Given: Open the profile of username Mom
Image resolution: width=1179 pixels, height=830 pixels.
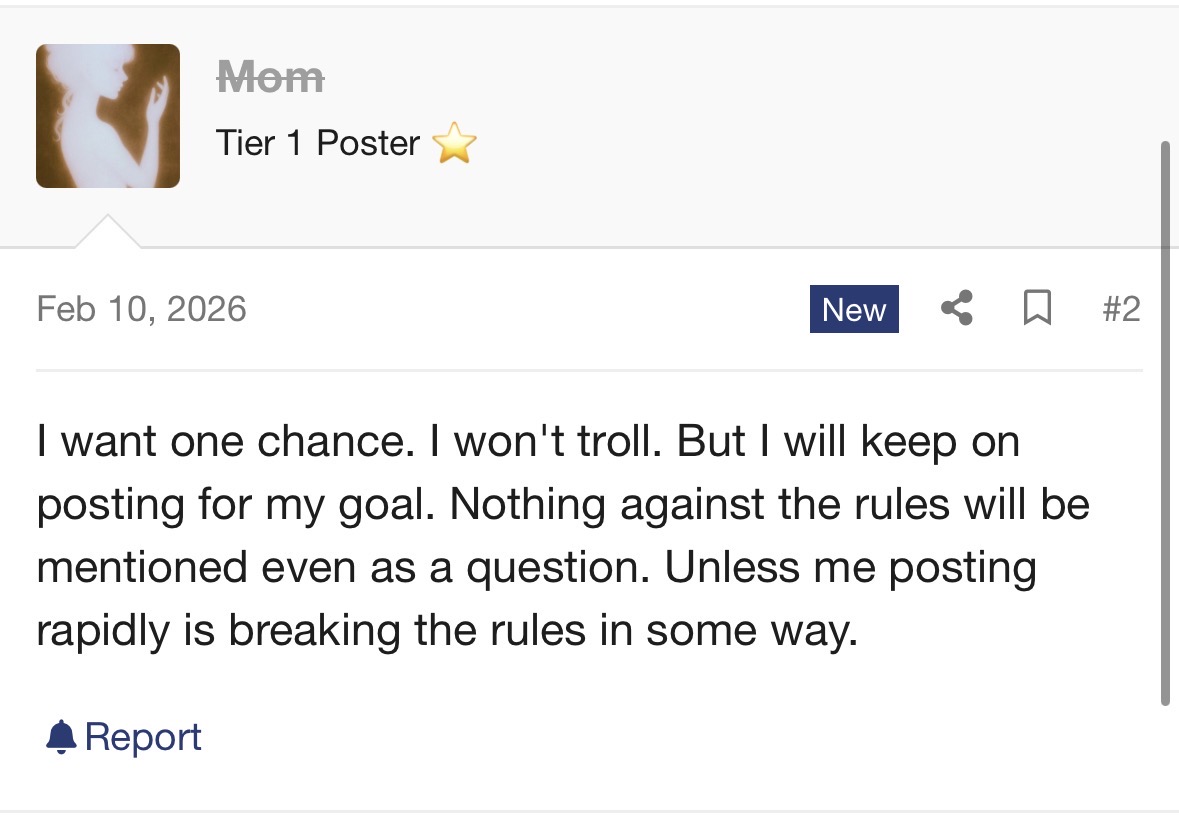Looking at the screenshot, I should (270, 77).
